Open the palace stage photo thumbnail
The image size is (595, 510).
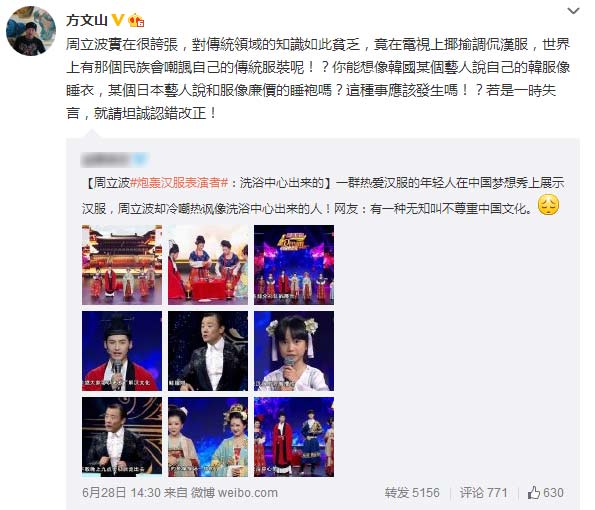click(122, 265)
